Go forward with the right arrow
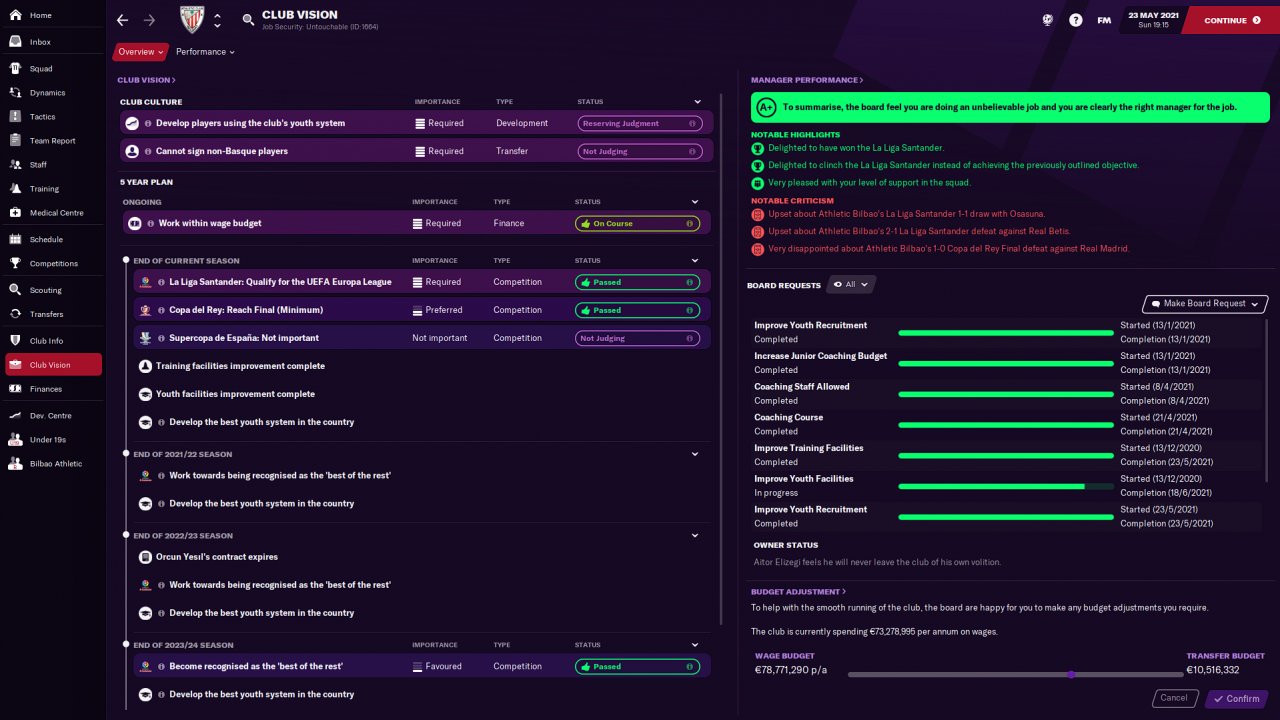Screen dimensions: 1280x720 click(x=149, y=20)
